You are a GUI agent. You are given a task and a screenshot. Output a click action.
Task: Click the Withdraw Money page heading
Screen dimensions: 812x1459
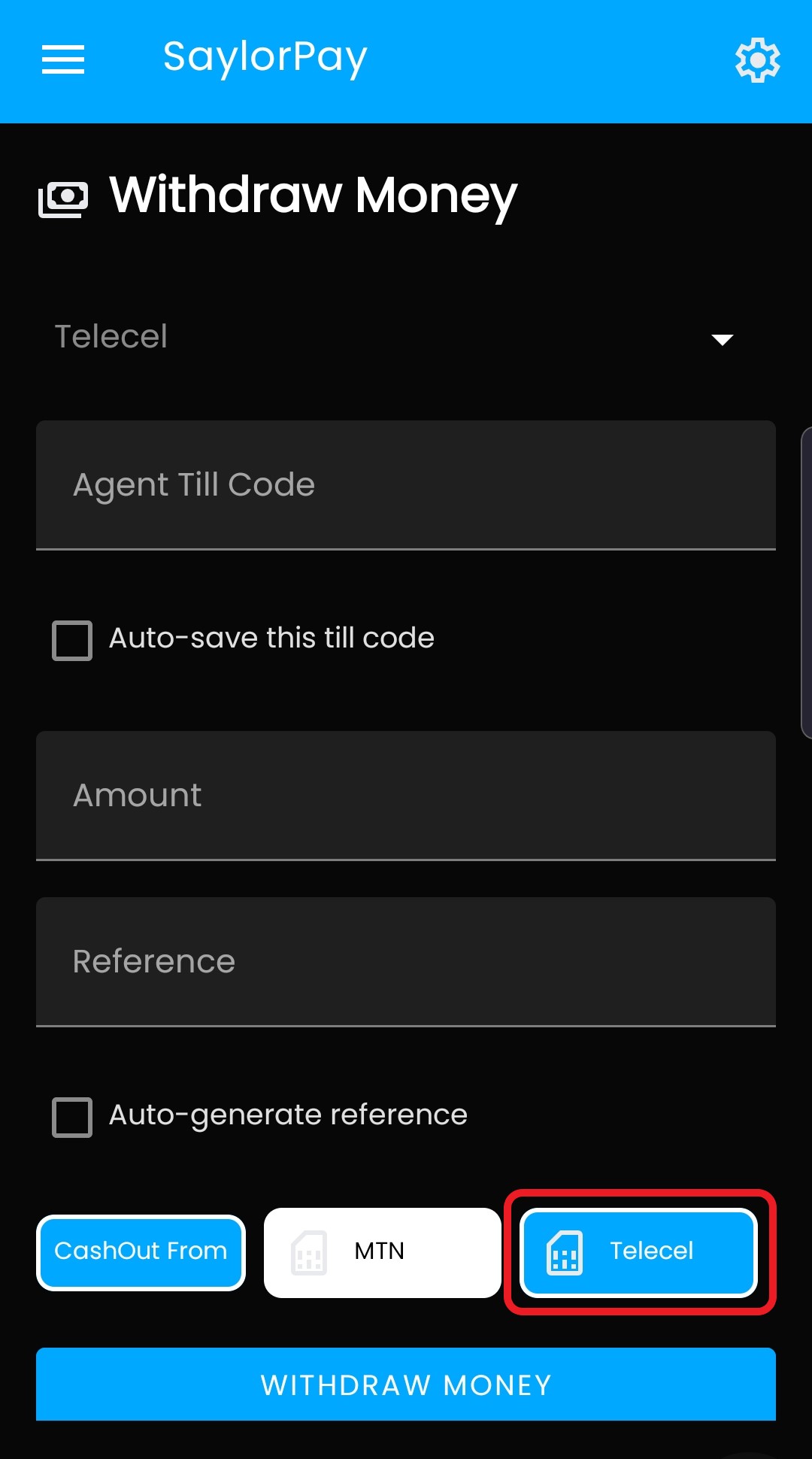click(313, 196)
